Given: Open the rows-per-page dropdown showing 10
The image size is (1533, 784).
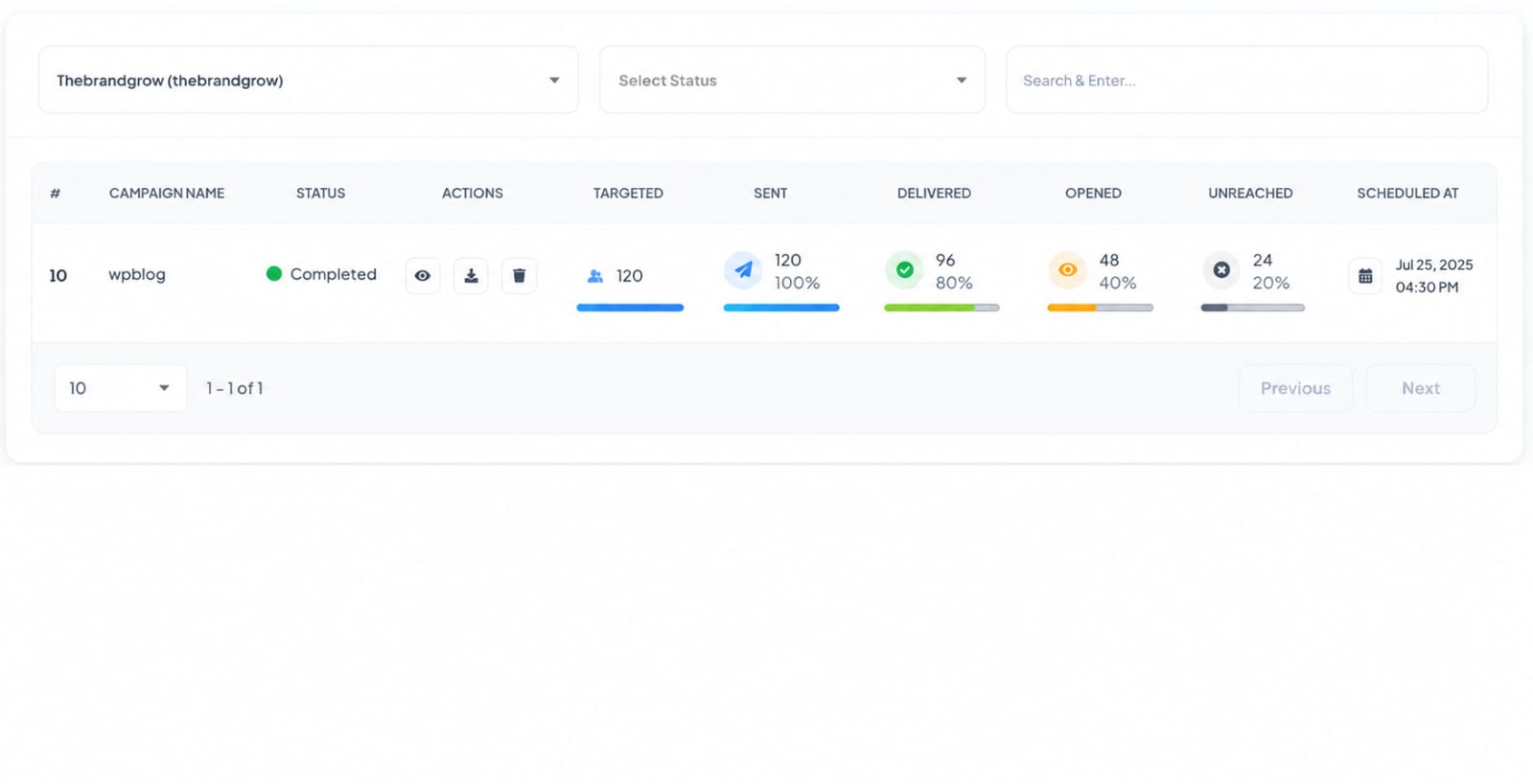Looking at the screenshot, I should pos(121,388).
